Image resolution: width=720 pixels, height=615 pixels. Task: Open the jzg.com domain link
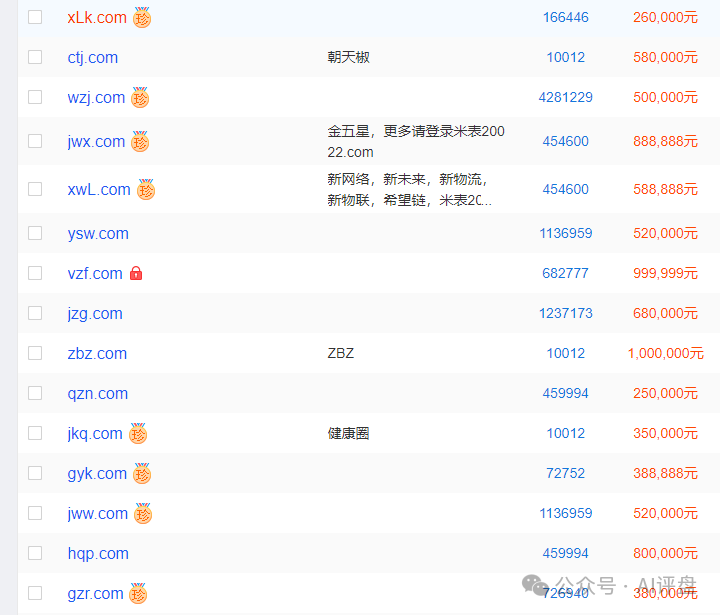pos(95,313)
